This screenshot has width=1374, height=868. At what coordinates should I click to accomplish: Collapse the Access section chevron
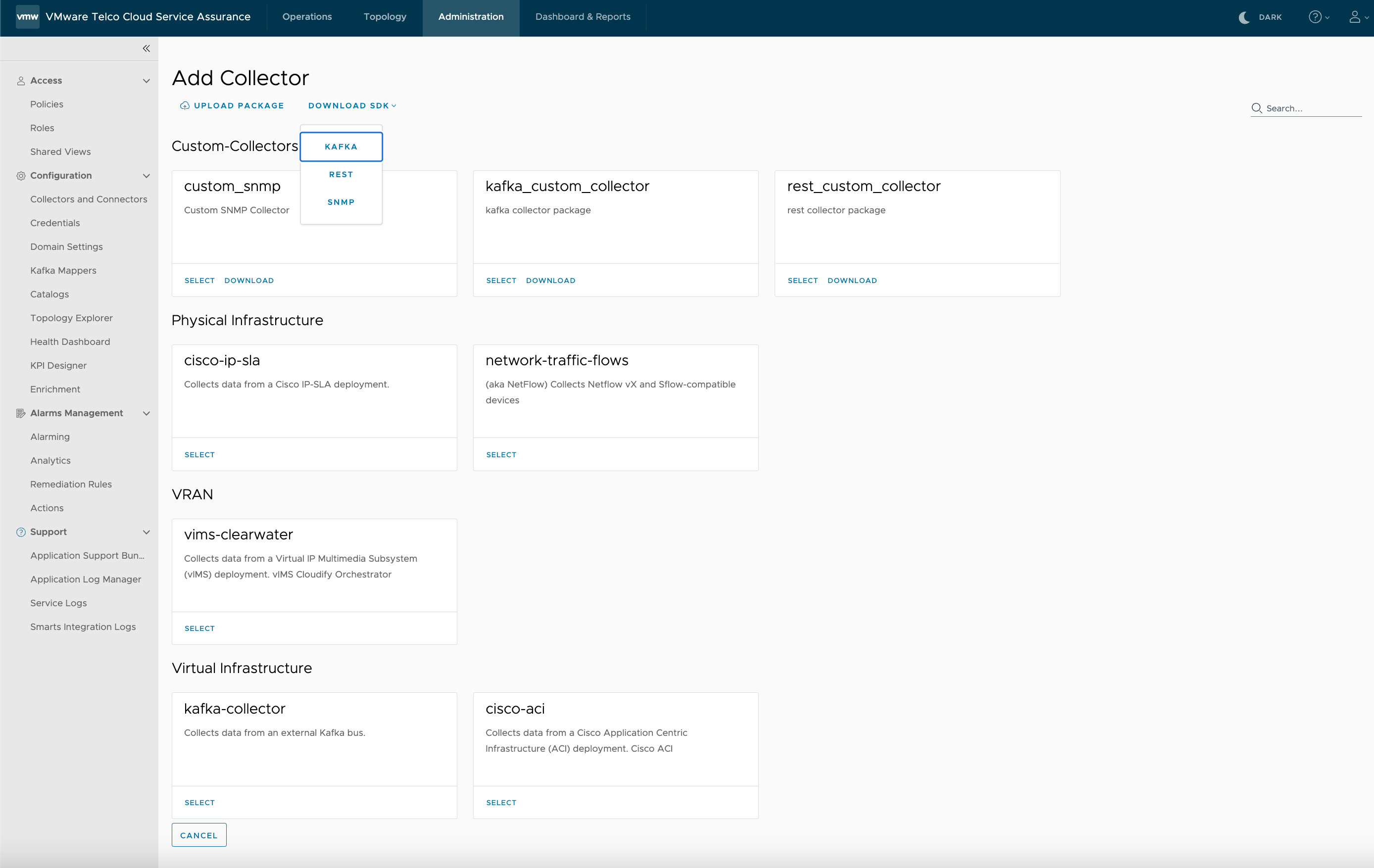[x=146, y=81]
